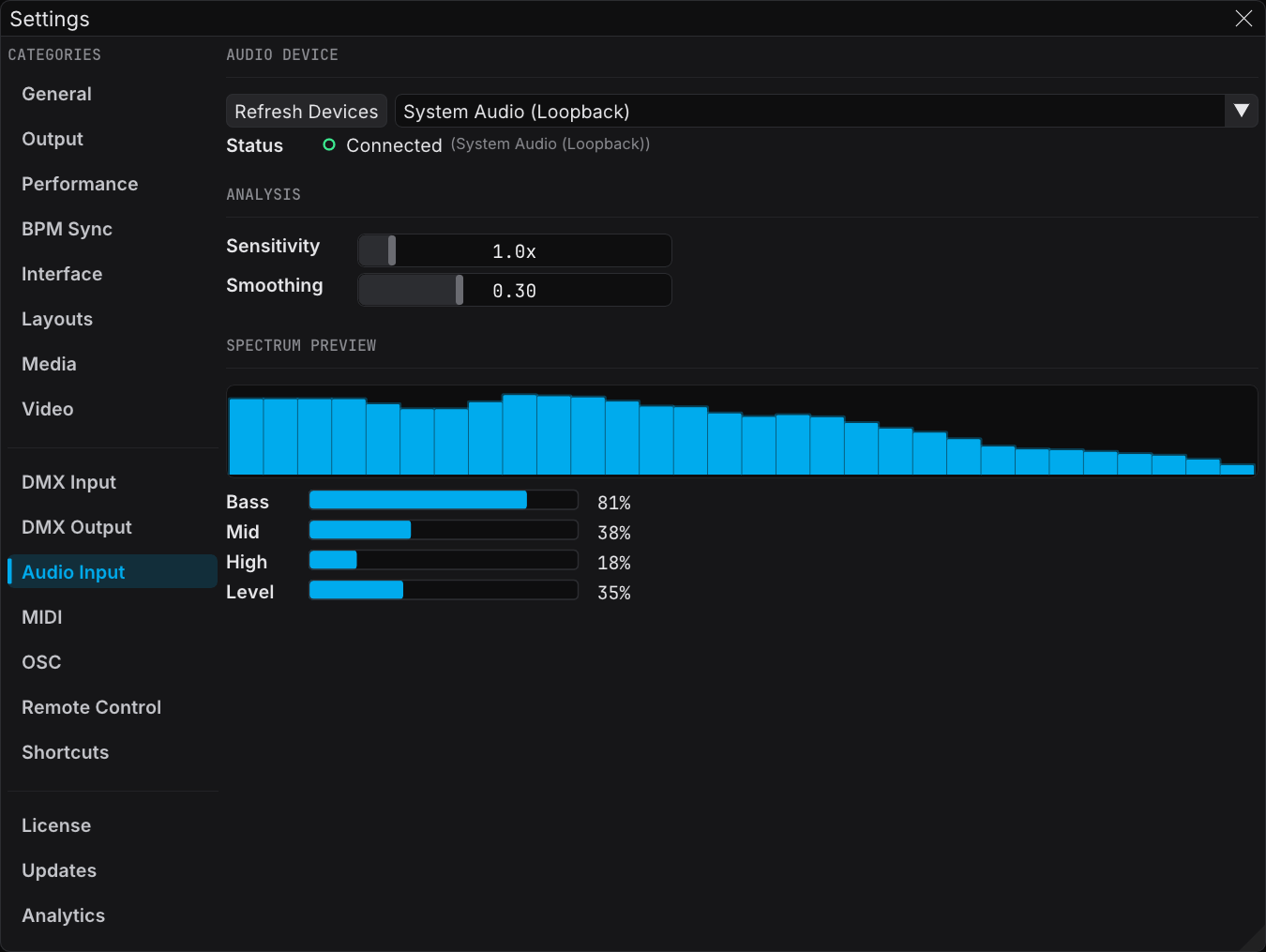The image size is (1266, 952).
Task: Open the Analytics category
Action: tap(113, 915)
